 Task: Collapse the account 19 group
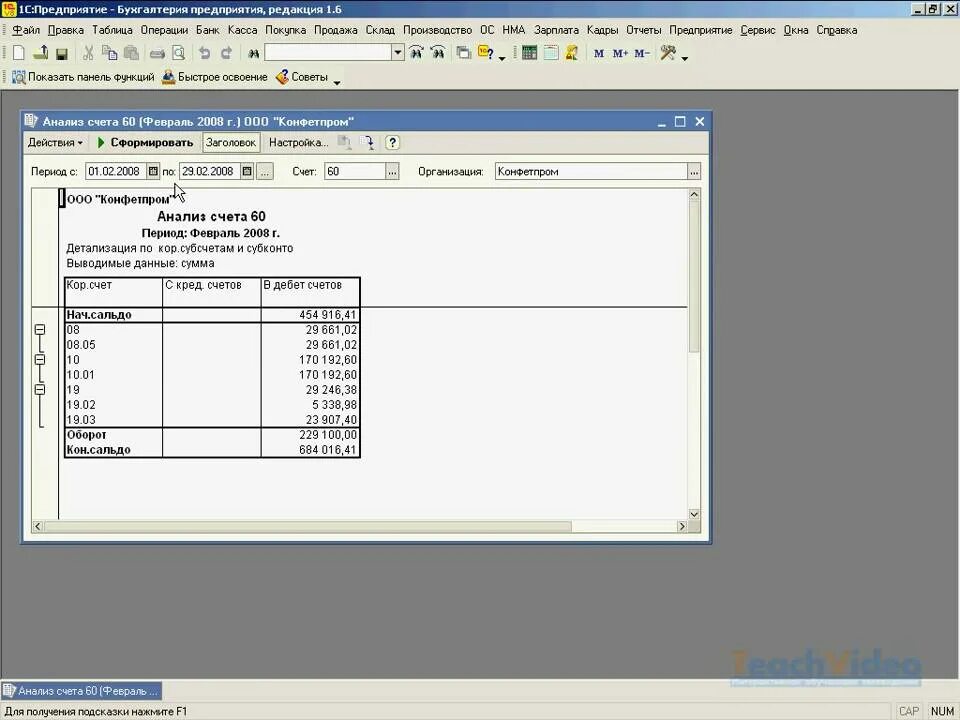[40, 390]
